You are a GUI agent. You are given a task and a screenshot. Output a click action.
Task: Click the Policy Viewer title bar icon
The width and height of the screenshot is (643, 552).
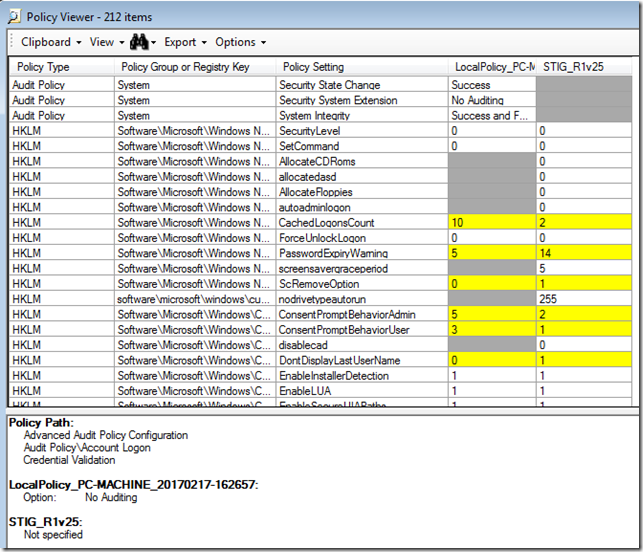(14, 17)
